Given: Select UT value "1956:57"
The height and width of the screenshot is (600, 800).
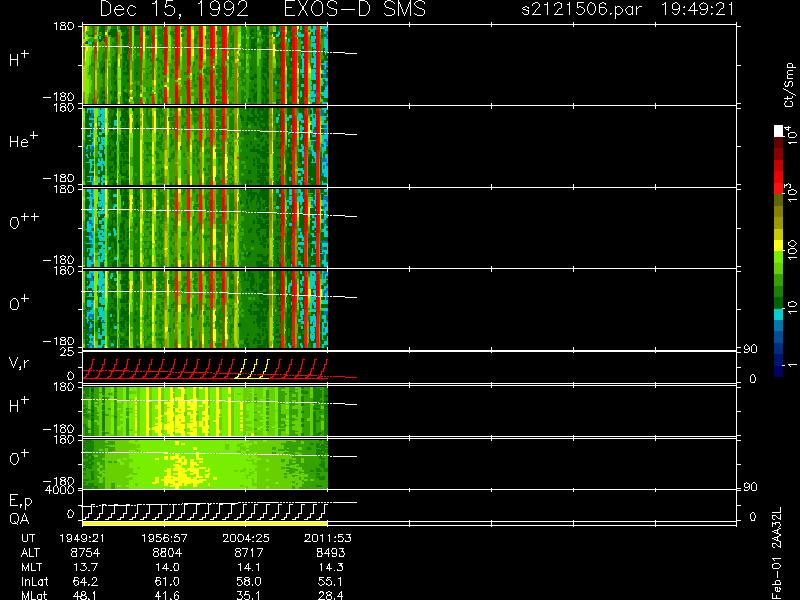Looking at the screenshot, I should (x=164, y=538).
